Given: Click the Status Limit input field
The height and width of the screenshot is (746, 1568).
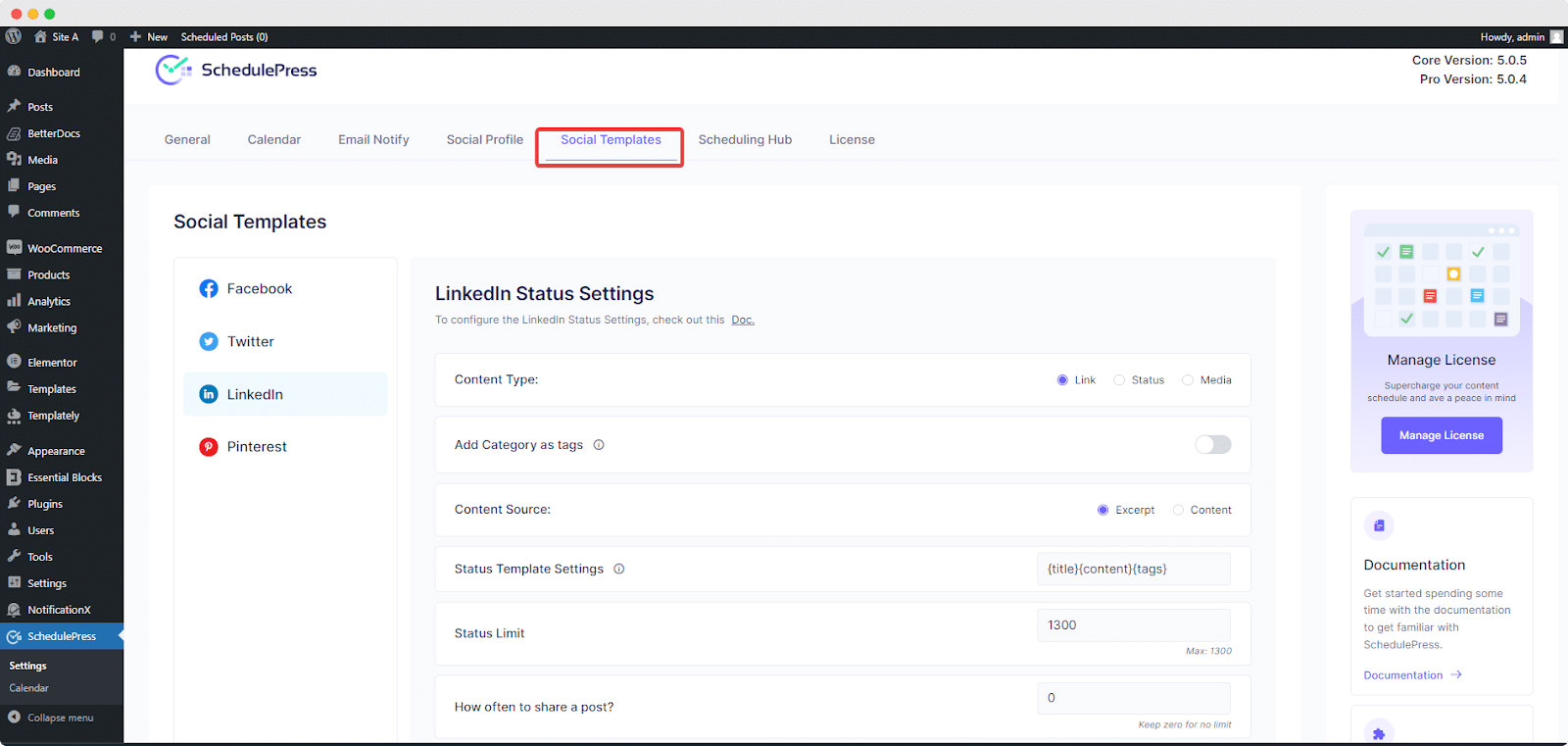Looking at the screenshot, I should (1134, 625).
